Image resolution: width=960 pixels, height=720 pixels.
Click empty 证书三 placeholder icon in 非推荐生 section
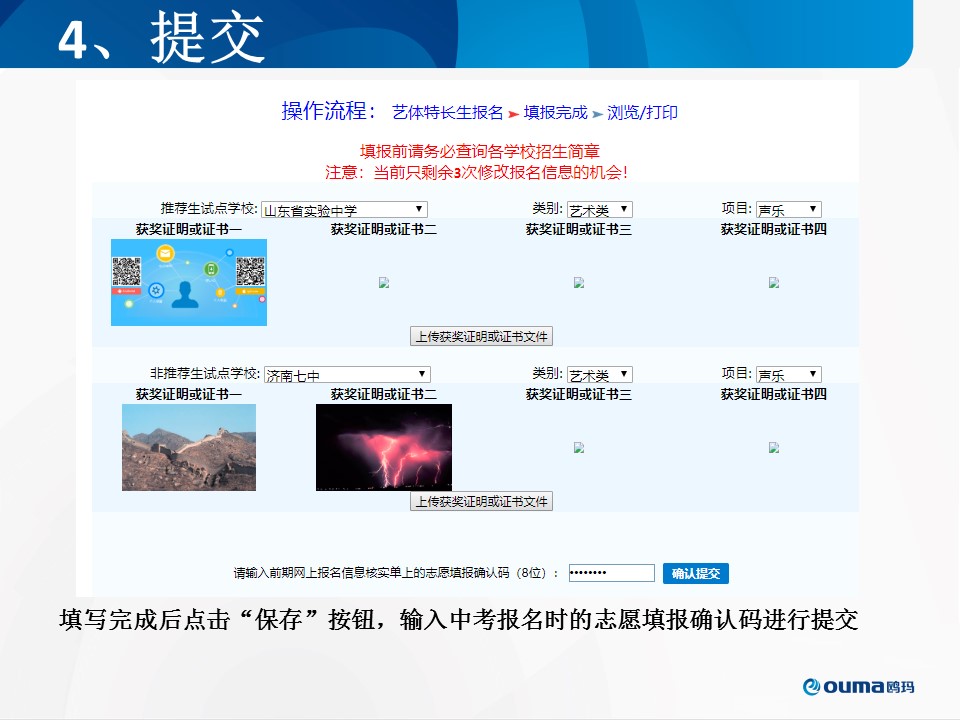coord(579,448)
